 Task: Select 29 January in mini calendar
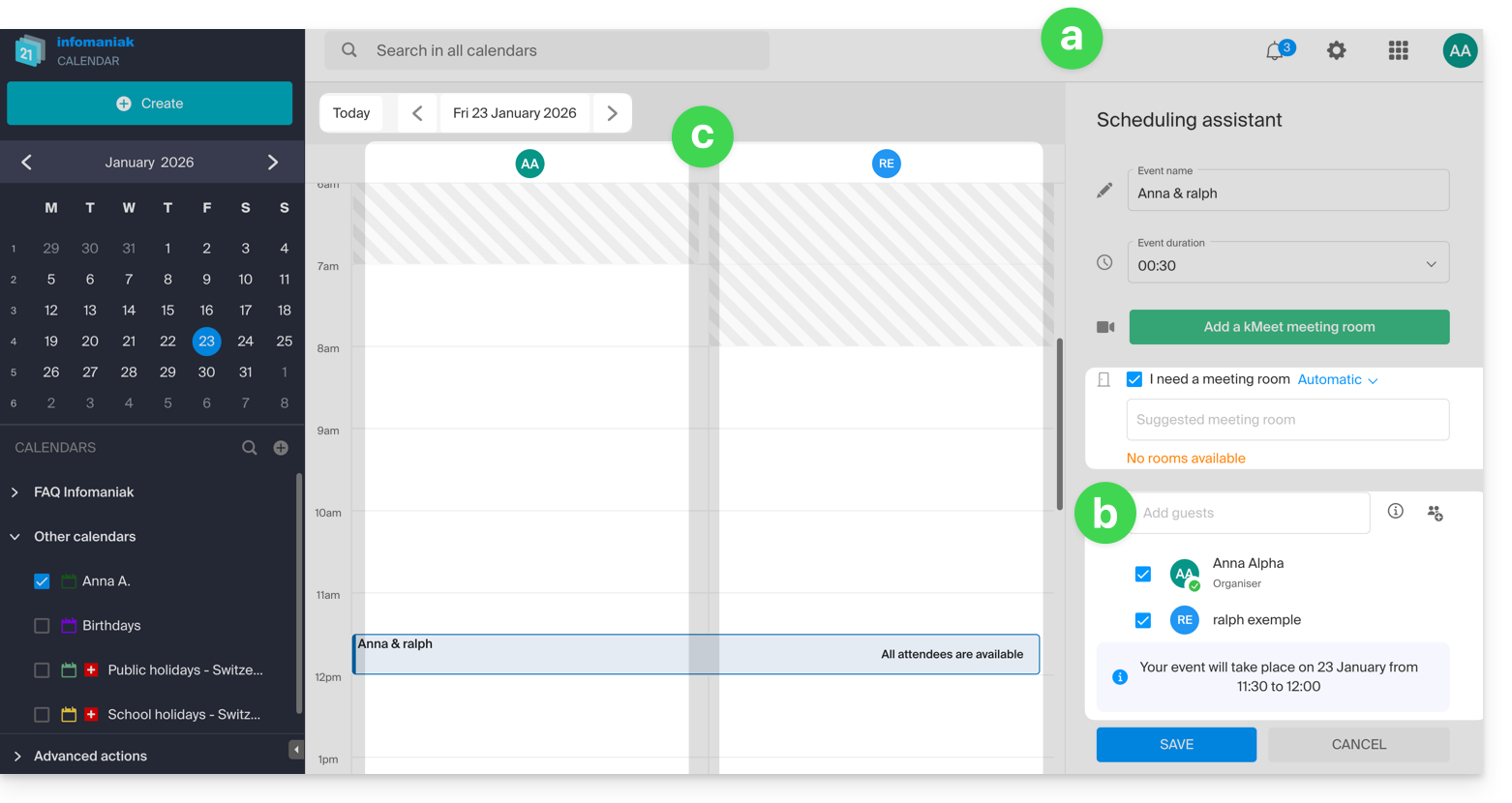(167, 372)
